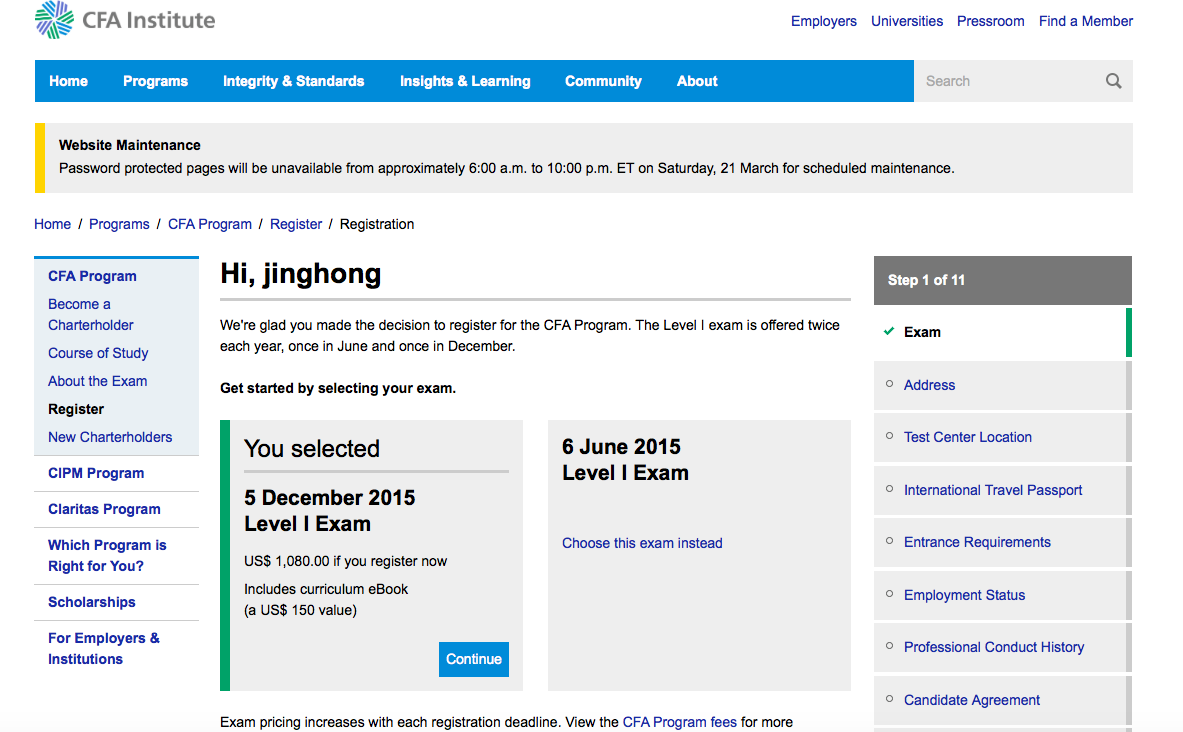Open Professional Conduct History step
This screenshot has height=732, width=1183.
993,647
